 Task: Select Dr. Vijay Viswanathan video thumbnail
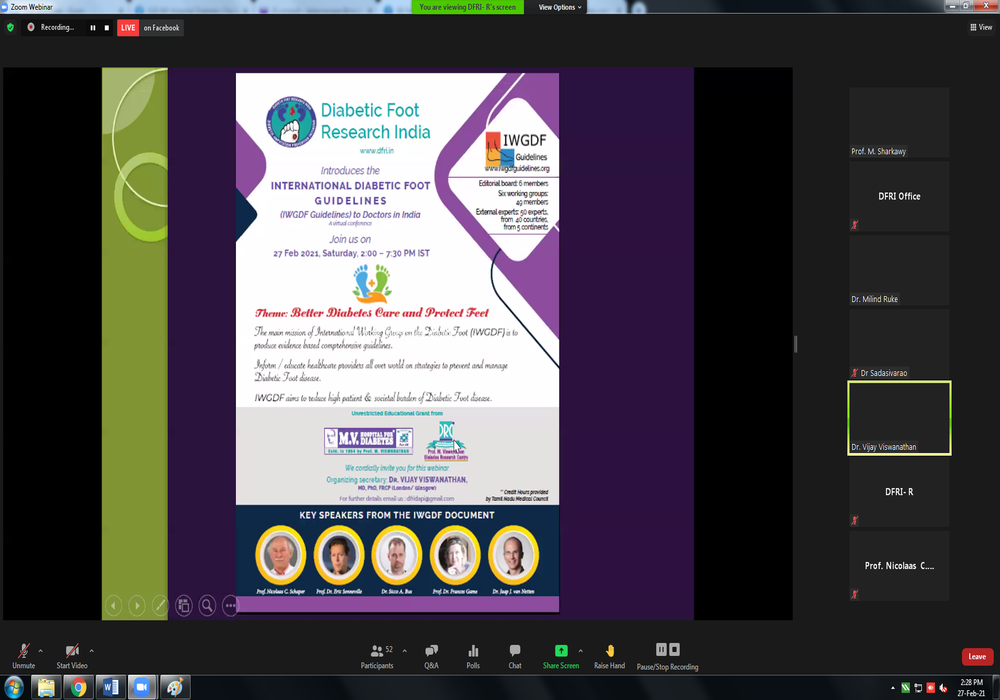[x=899, y=418]
